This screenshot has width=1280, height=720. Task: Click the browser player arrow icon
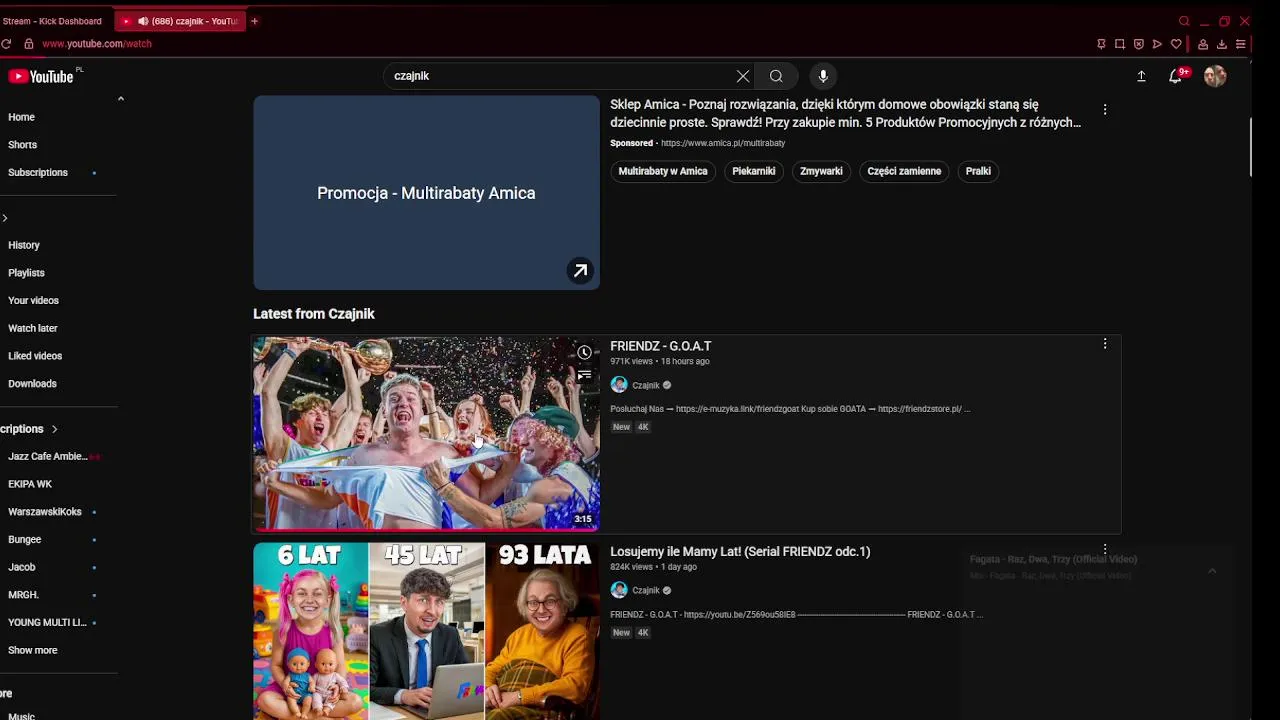[1157, 44]
